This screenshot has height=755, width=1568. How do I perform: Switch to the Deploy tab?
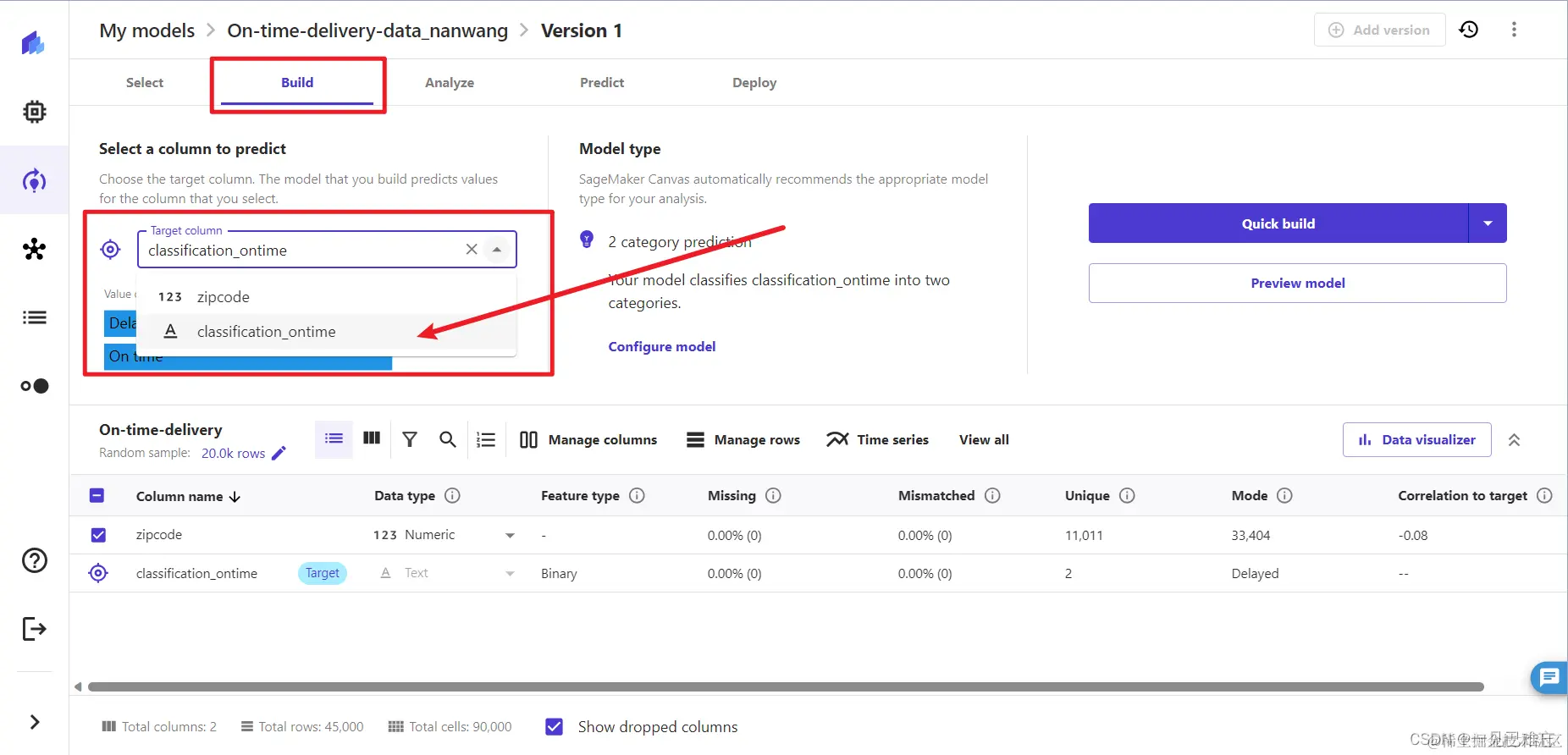pos(754,82)
